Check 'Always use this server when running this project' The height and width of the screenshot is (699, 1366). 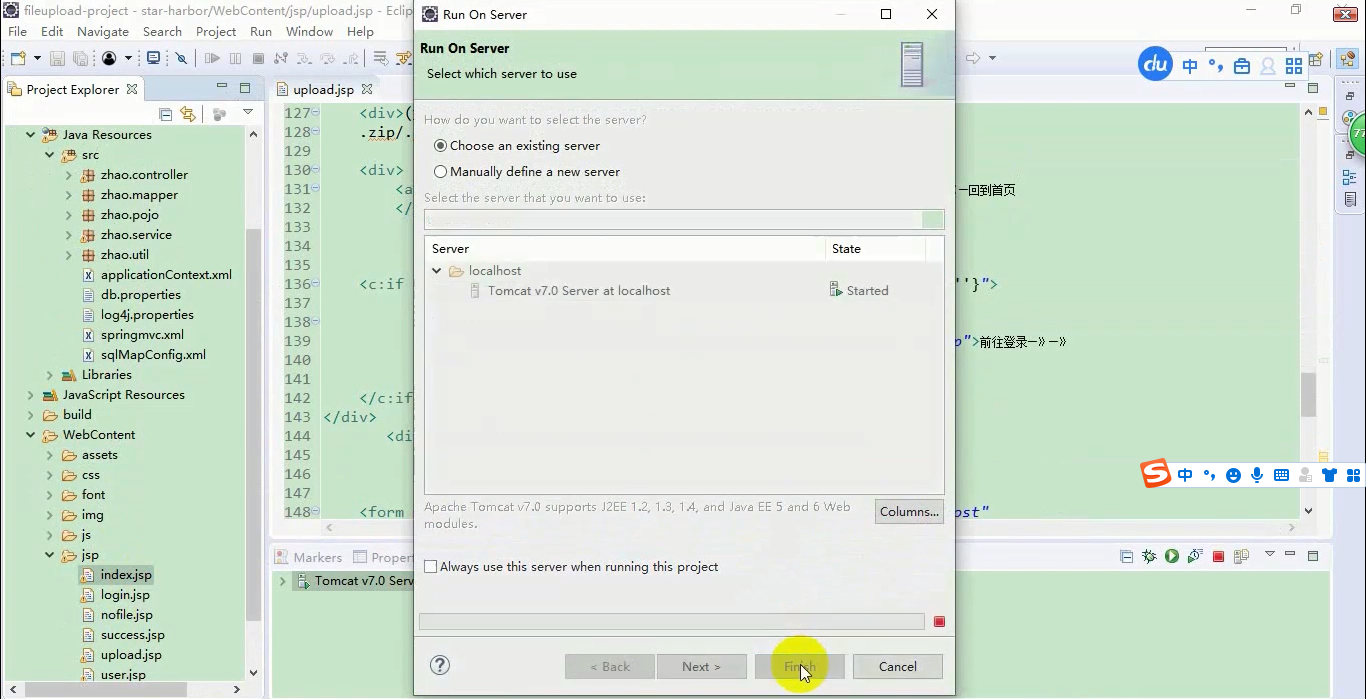[430, 567]
